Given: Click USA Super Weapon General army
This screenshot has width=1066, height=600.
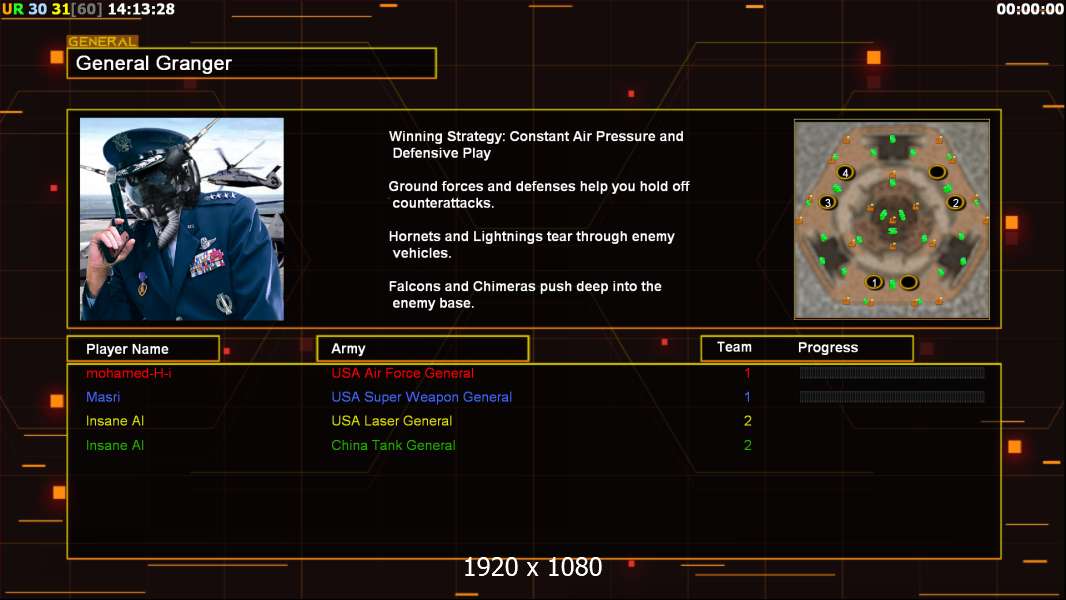Looking at the screenshot, I should (422, 397).
